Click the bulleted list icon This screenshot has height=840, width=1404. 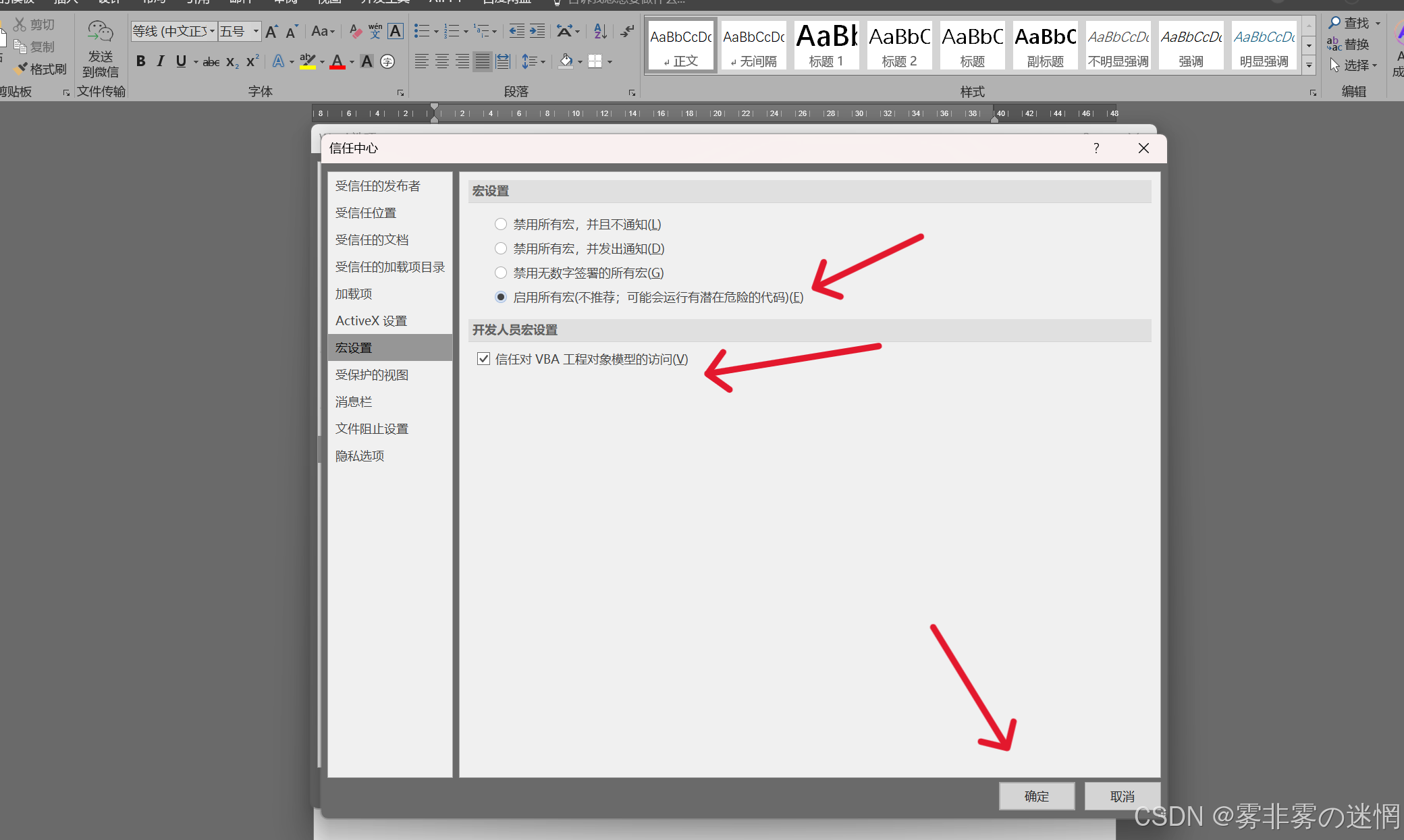pyautogui.click(x=421, y=31)
